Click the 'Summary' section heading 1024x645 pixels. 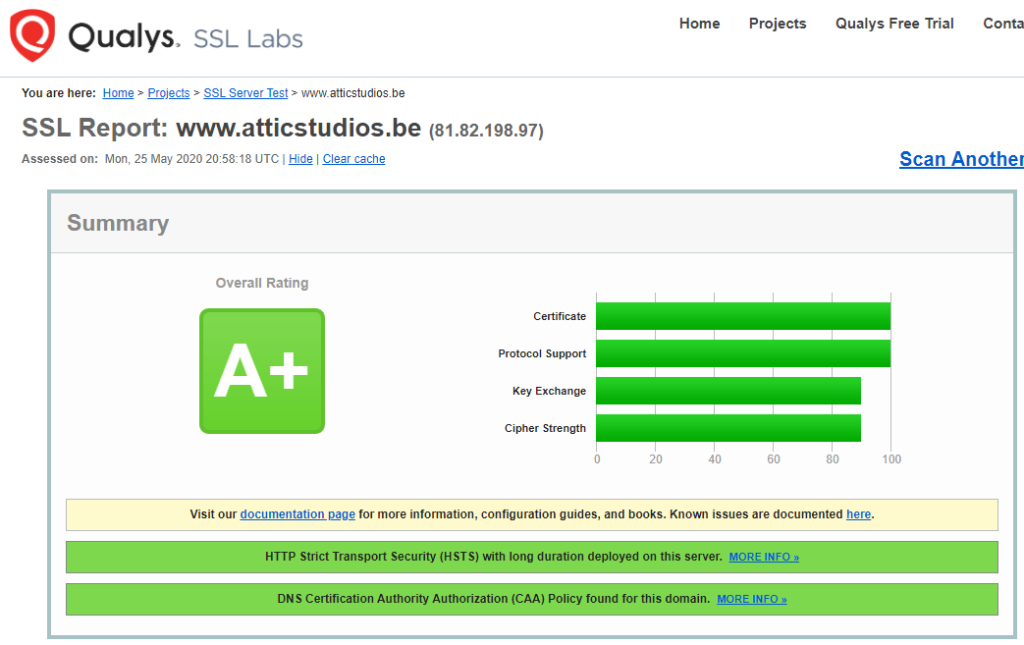point(118,223)
